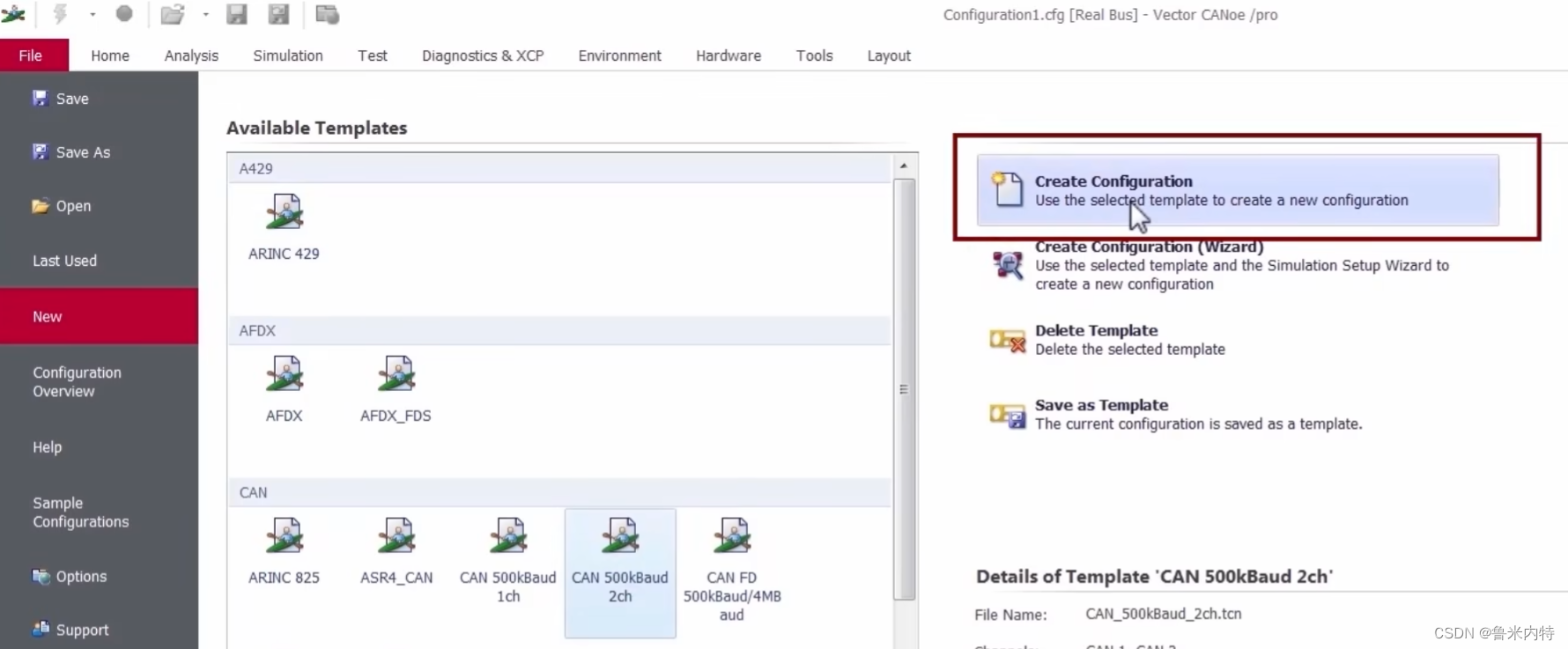The height and width of the screenshot is (649, 1568).
Task: Click the Save disk icon in the sidebar
Action: coord(40,98)
